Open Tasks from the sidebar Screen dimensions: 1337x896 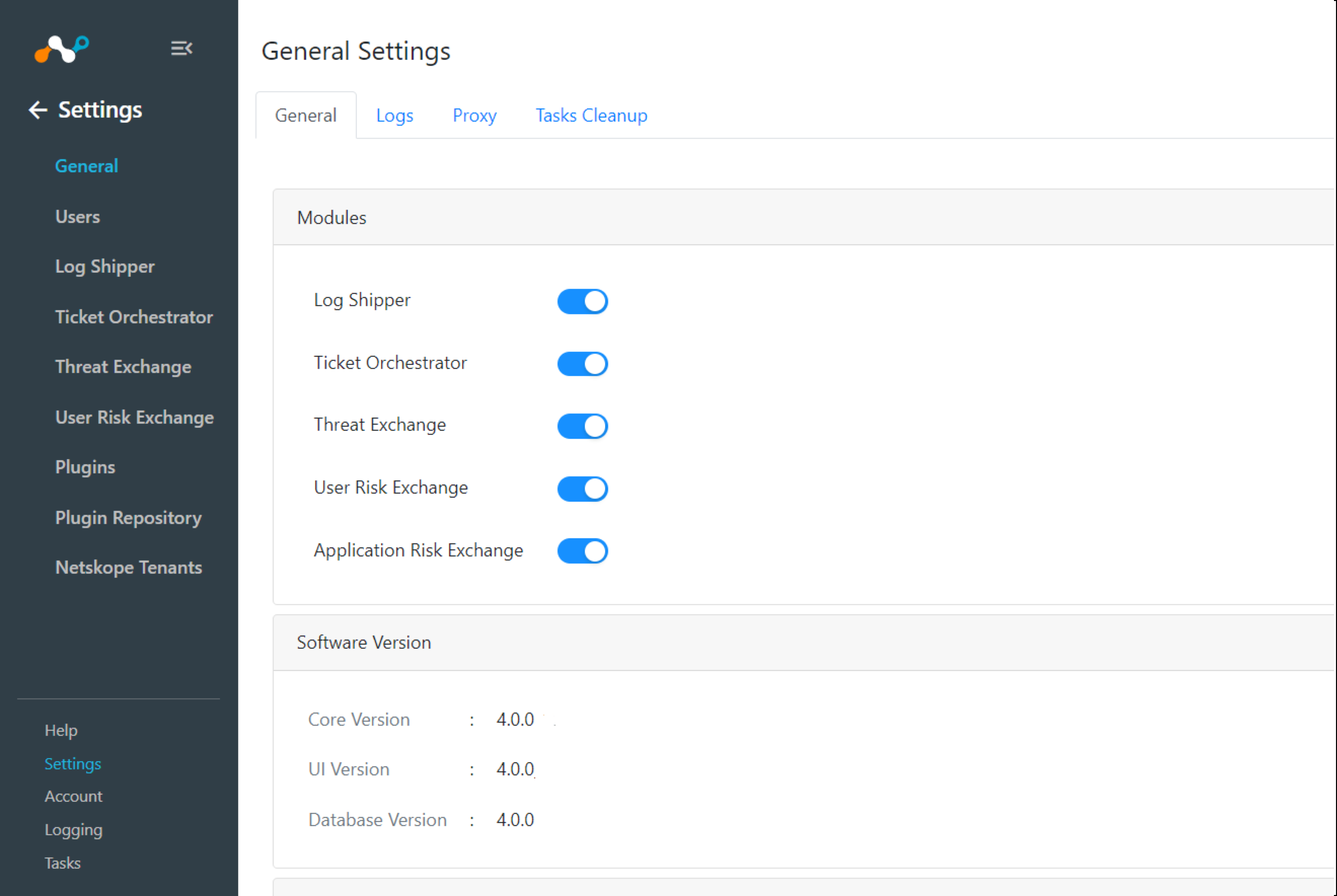62,863
